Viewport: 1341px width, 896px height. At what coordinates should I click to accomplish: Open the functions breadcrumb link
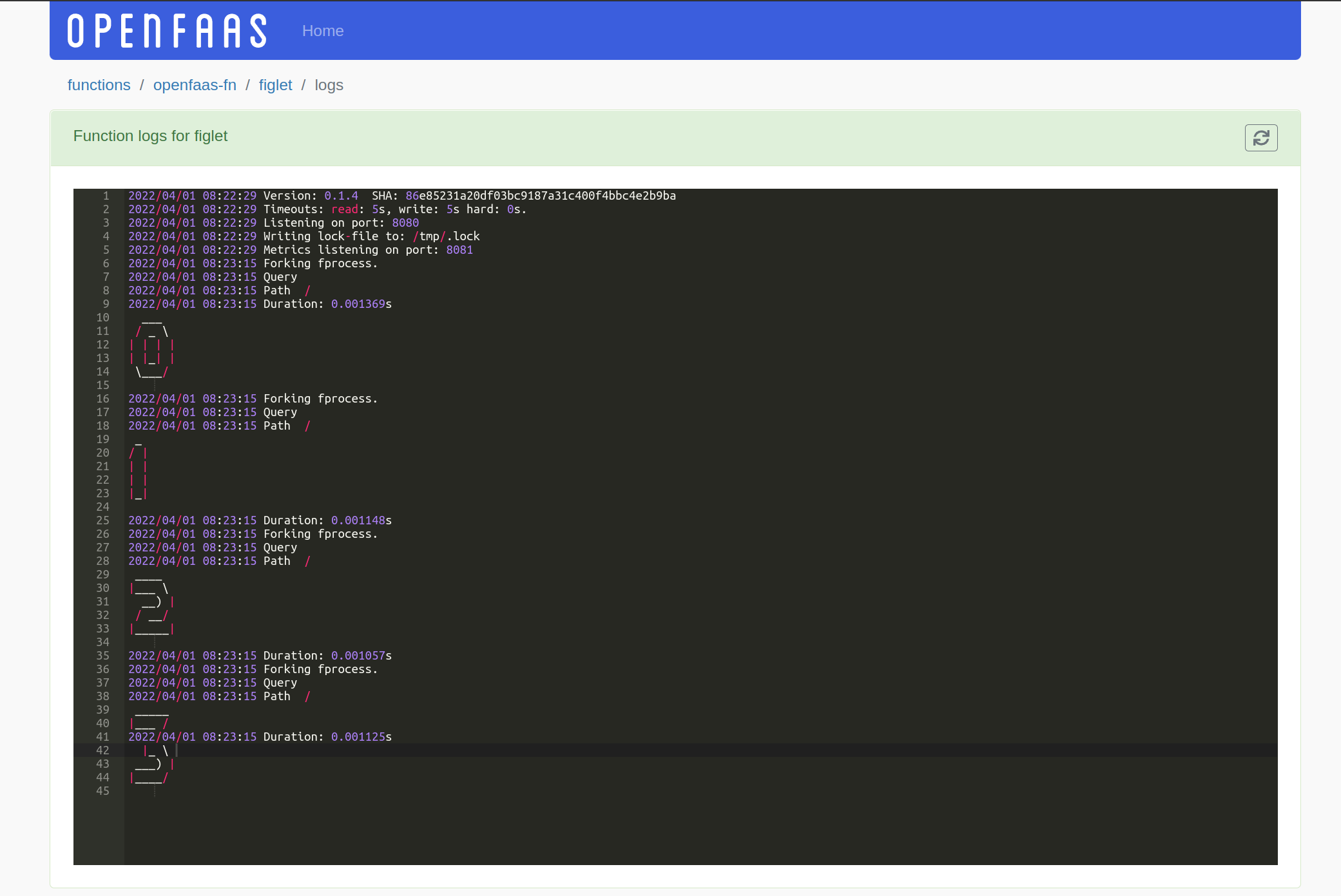[x=99, y=84]
